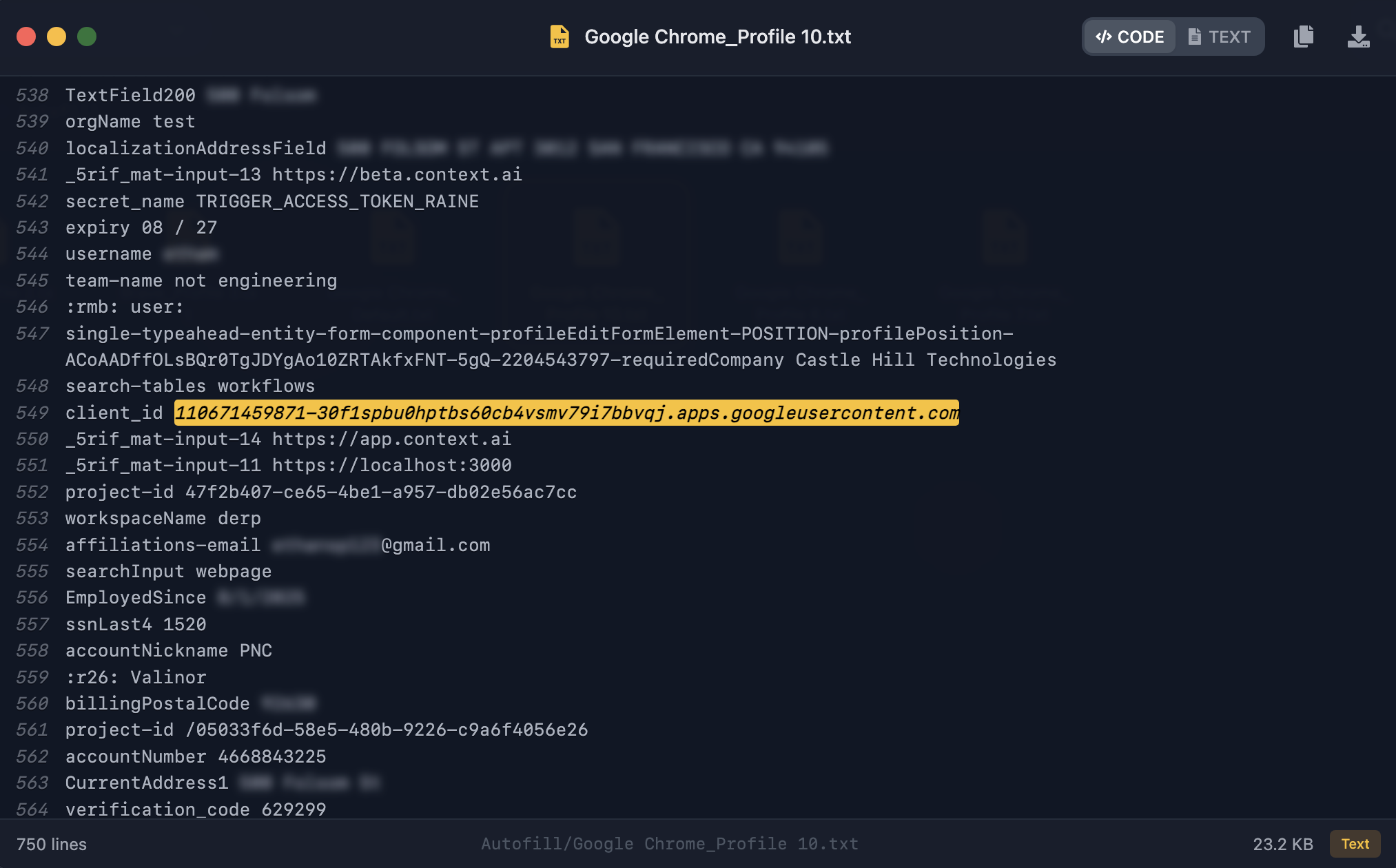Select the CODE tab in the view switcher
The width and height of the screenshot is (1396, 868).
1128,37
